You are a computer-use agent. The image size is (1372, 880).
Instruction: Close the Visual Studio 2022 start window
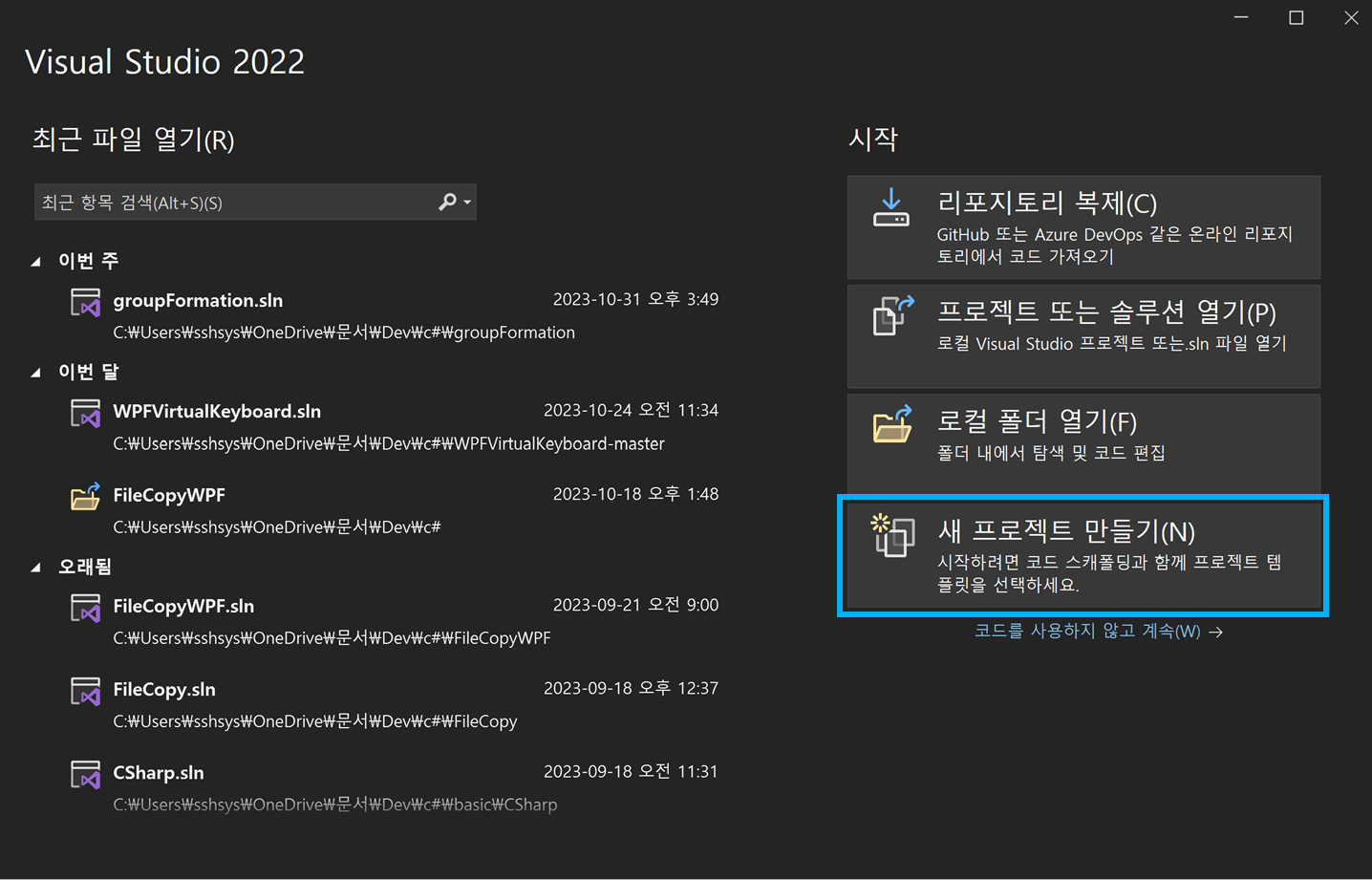pos(1351,17)
